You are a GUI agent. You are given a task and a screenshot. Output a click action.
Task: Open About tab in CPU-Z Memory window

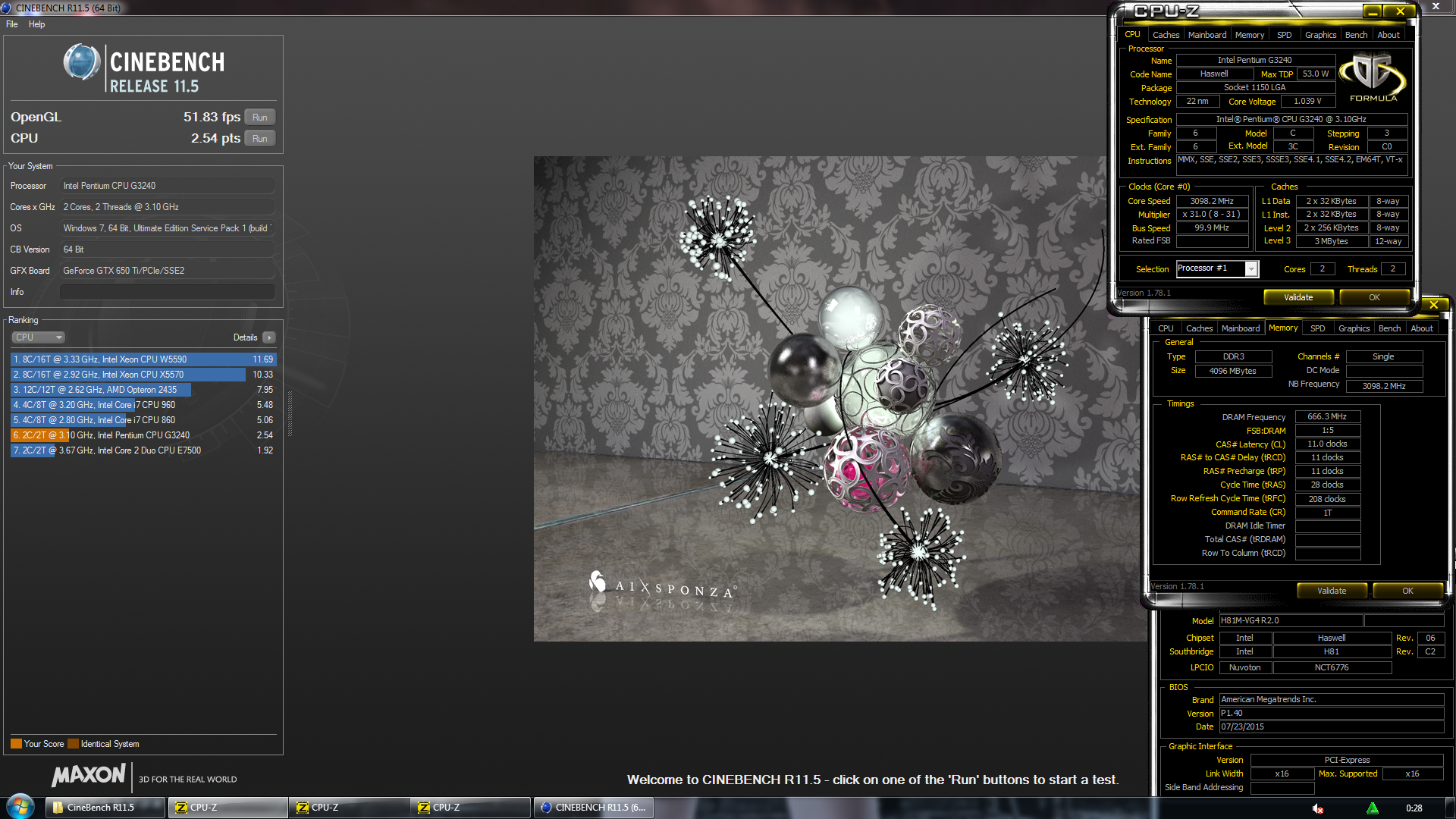click(x=1422, y=328)
